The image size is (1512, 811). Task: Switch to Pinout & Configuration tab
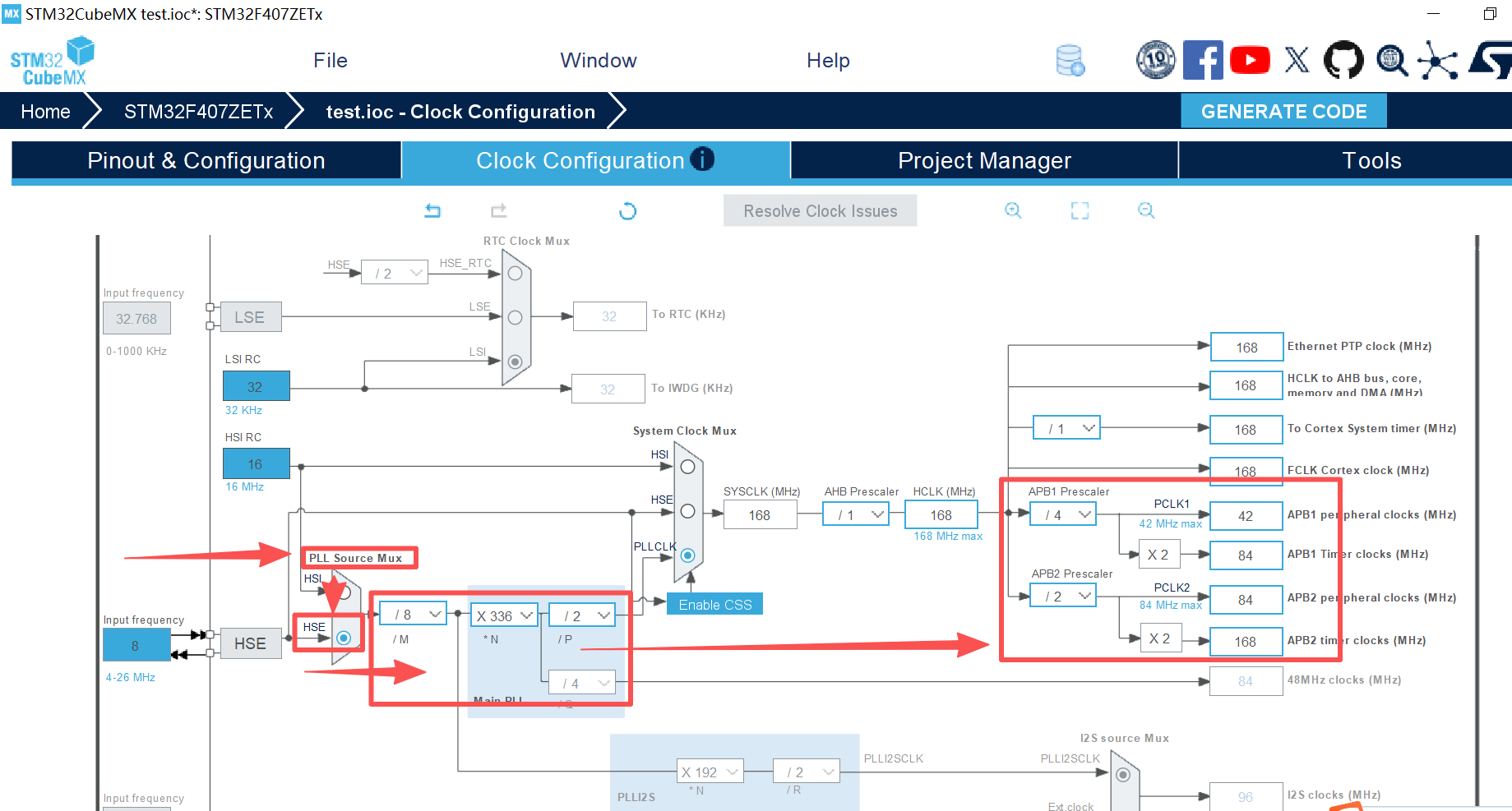[206, 160]
